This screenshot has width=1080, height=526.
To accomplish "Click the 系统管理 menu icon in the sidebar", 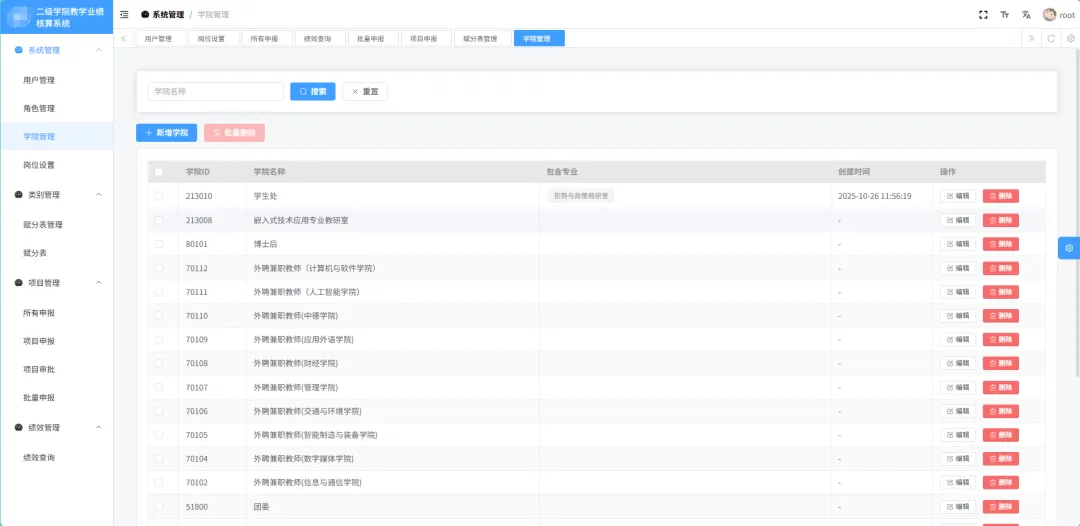I will pyautogui.click(x=19, y=50).
